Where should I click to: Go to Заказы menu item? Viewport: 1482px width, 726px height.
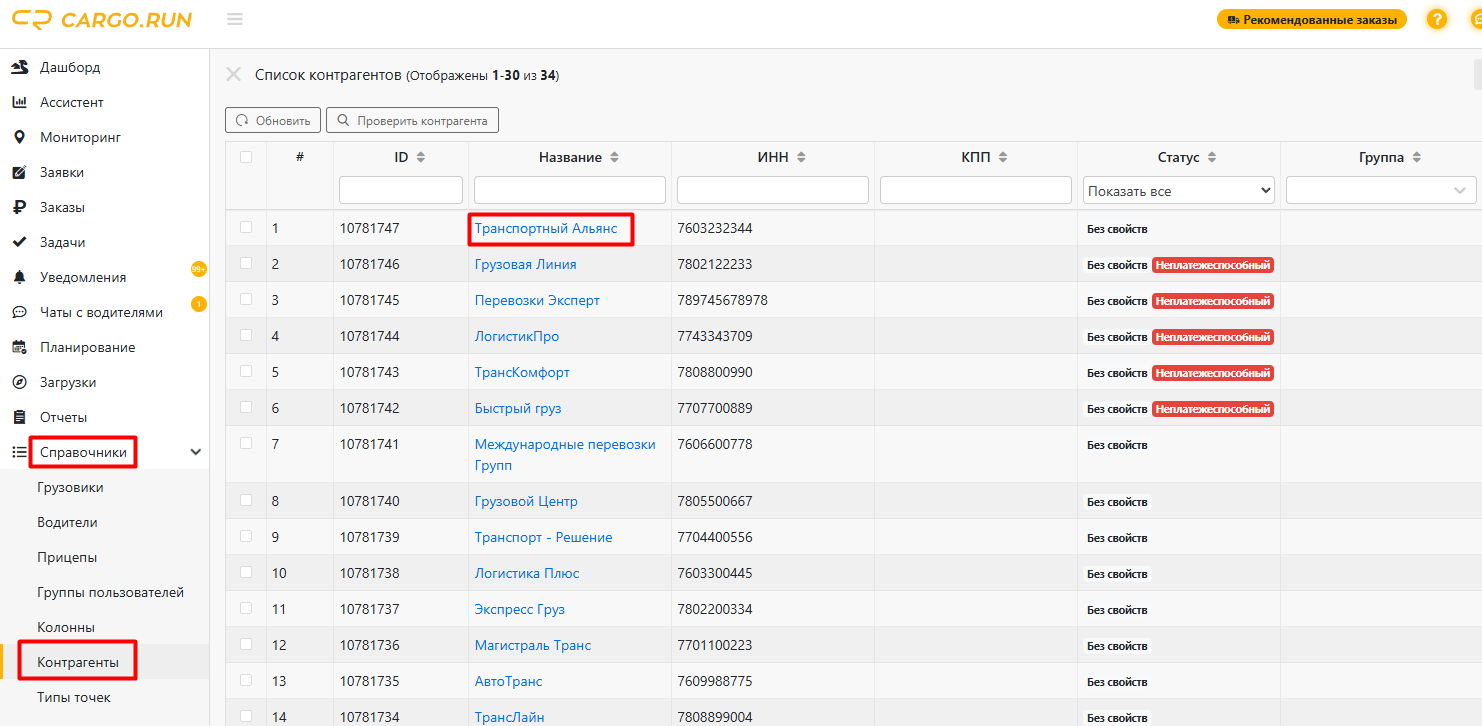pos(62,208)
